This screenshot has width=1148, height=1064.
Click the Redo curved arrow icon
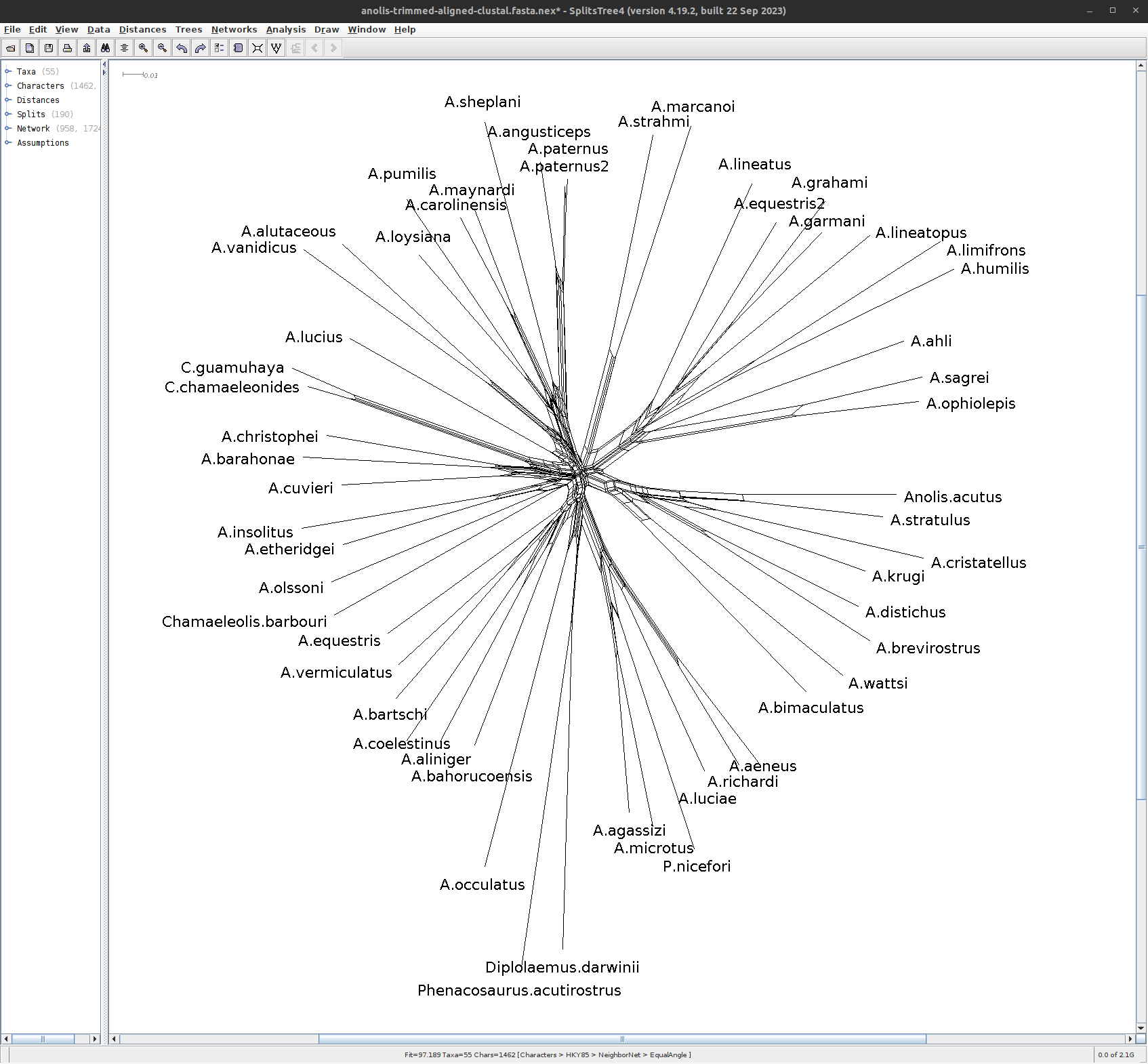pyautogui.click(x=201, y=48)
